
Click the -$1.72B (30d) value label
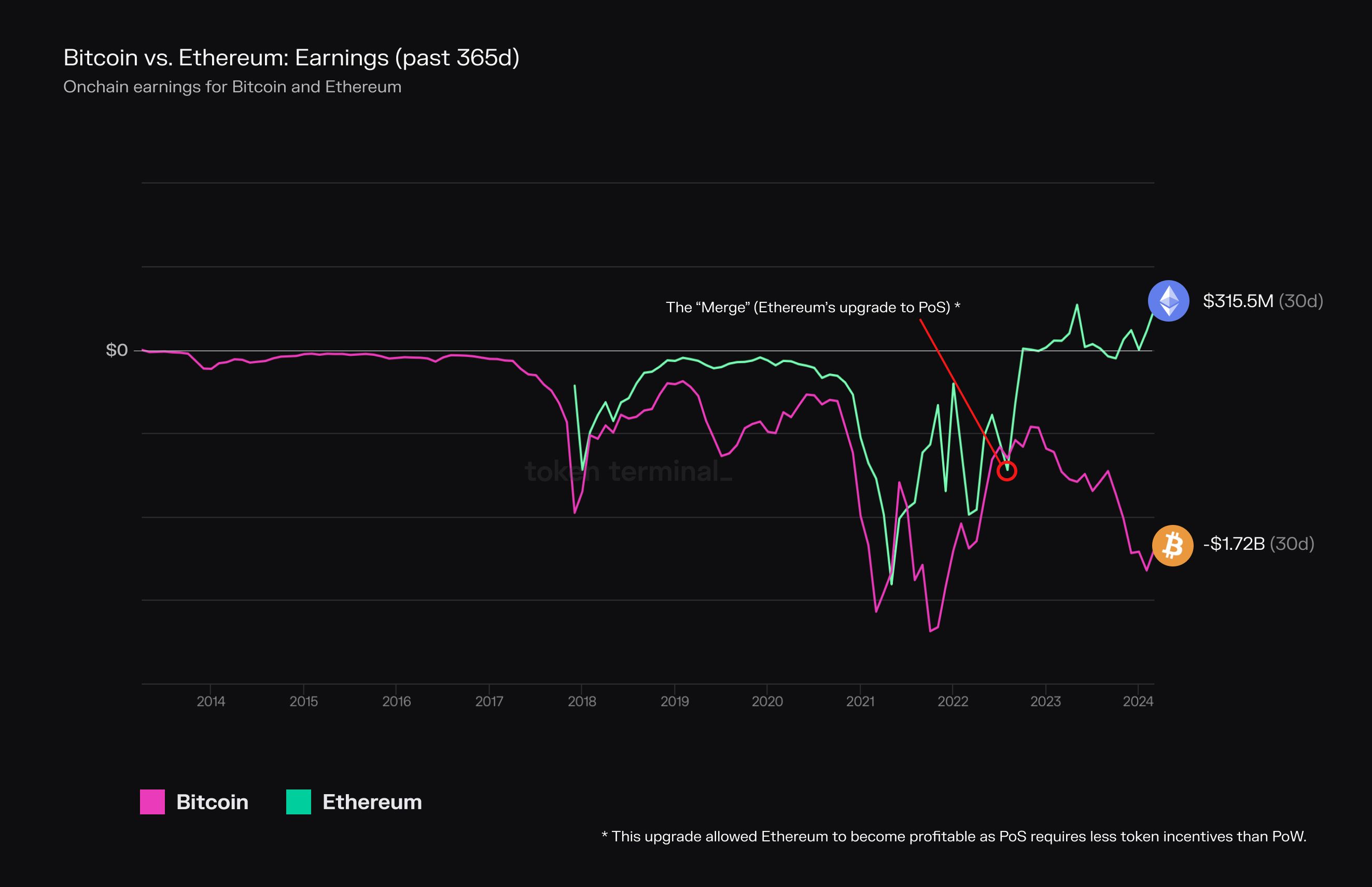coord(1258,544)
